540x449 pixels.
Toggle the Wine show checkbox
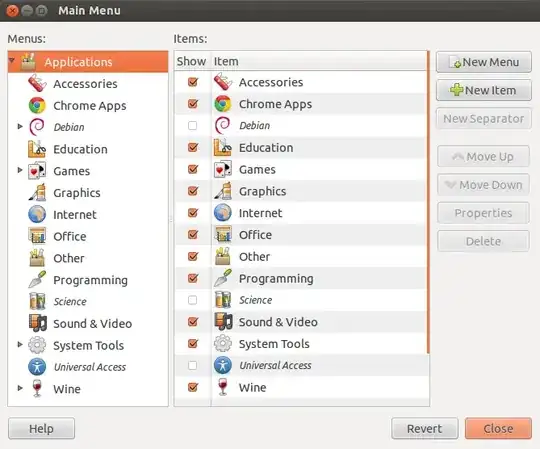(x=193, y=387)
